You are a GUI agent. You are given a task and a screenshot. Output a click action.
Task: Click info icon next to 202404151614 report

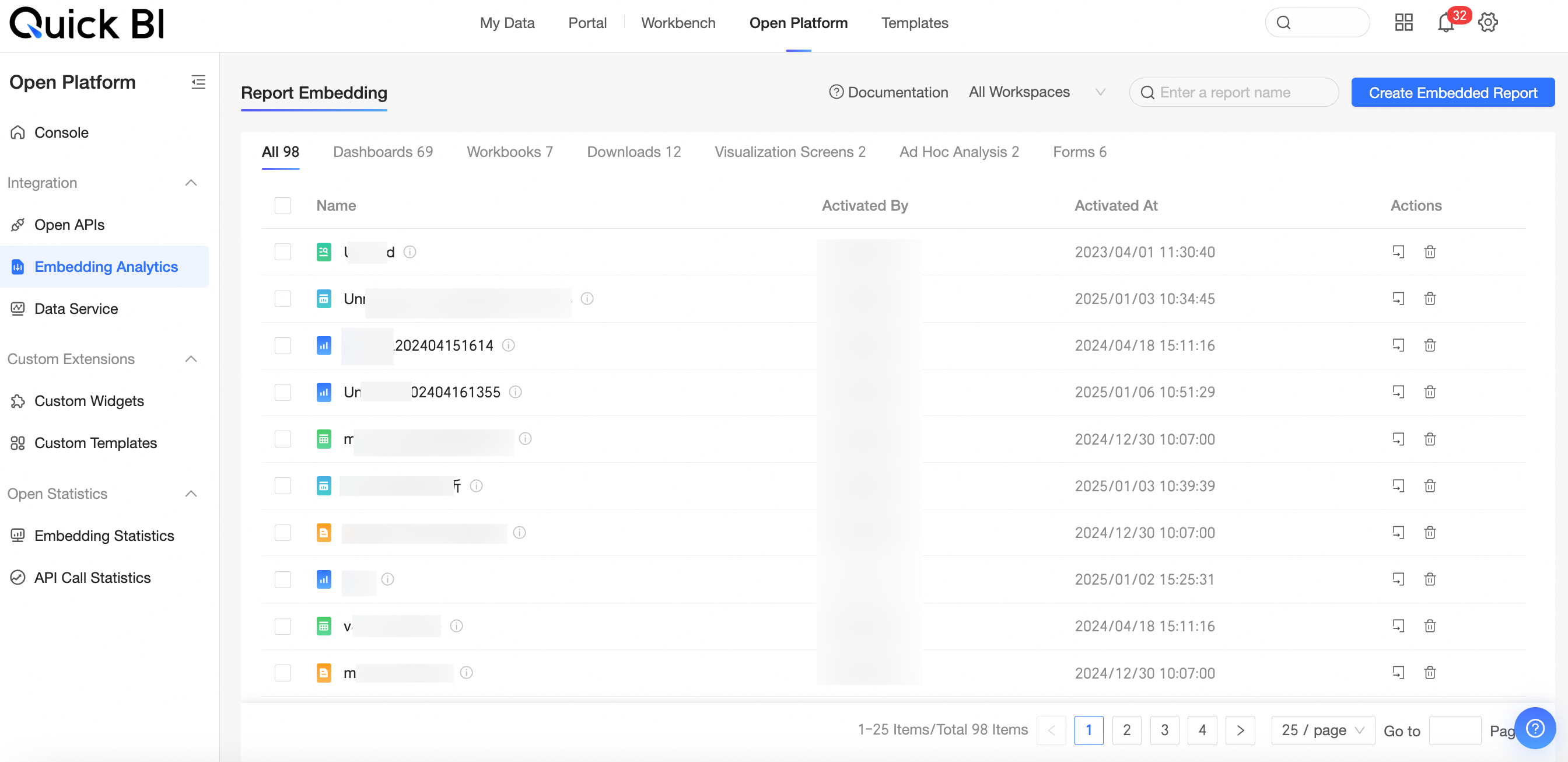pos(508,345)
